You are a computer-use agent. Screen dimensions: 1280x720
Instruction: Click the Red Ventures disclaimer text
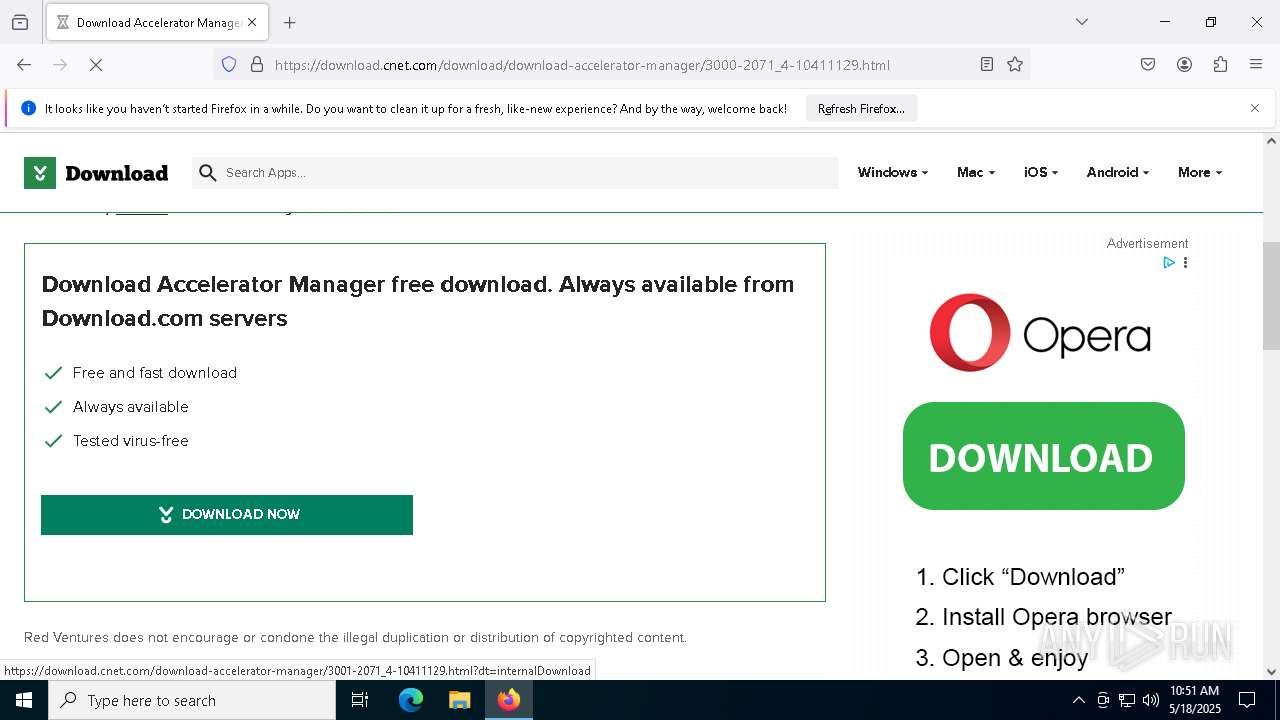(355, 638)
